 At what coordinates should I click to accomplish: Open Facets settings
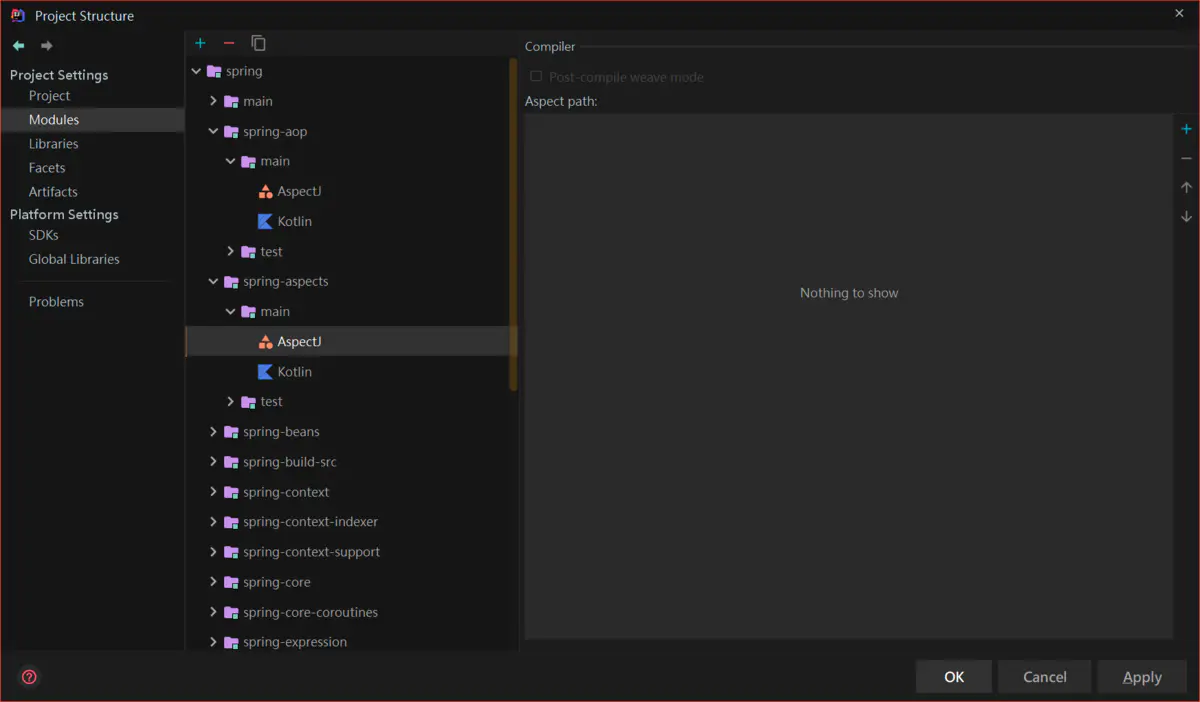[47, 168]
